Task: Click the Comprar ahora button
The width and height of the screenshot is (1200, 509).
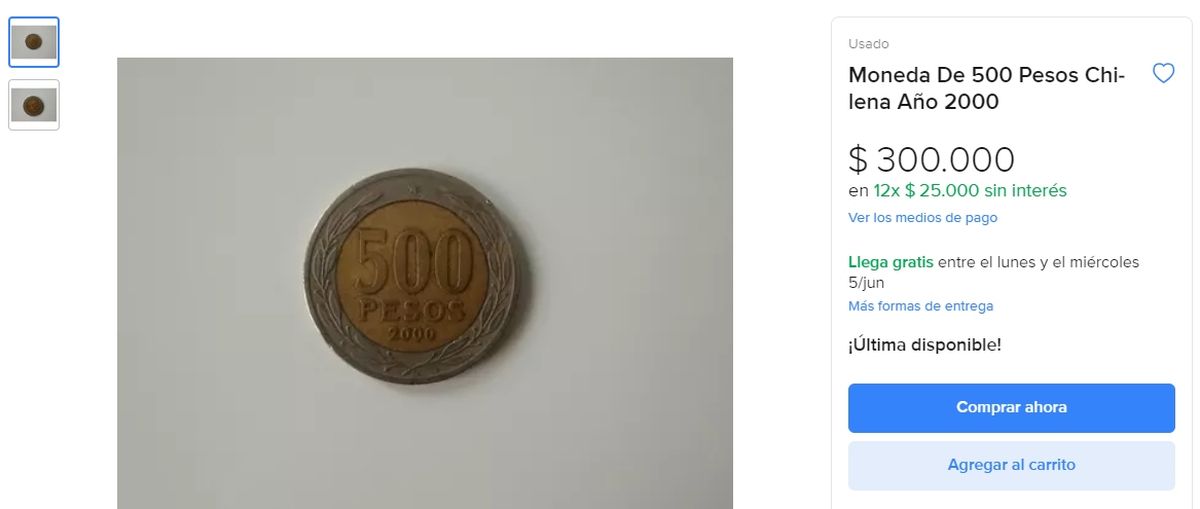Action: 1011,408
